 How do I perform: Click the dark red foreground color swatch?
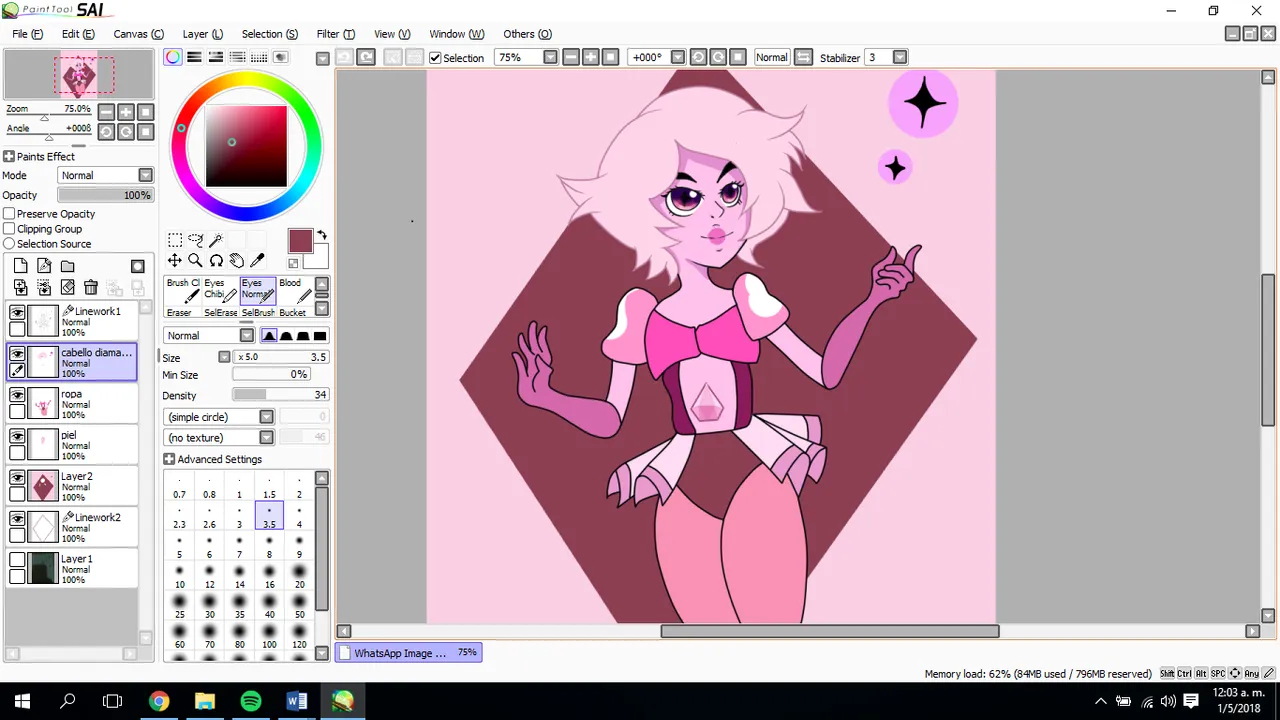click(x=300, y=241)
